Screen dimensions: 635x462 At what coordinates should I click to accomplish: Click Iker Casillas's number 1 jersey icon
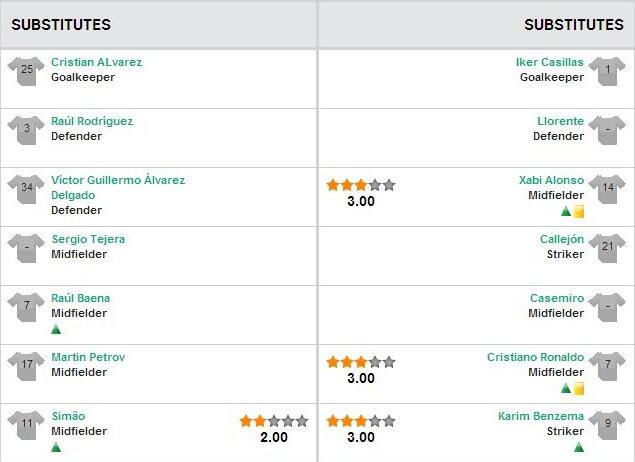click(x=607, y=72)
